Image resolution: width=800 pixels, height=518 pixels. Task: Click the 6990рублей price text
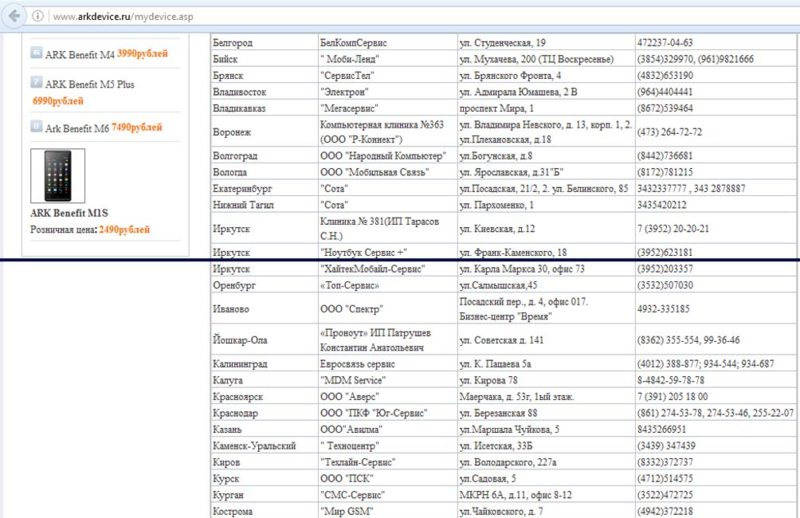(58, 101)
